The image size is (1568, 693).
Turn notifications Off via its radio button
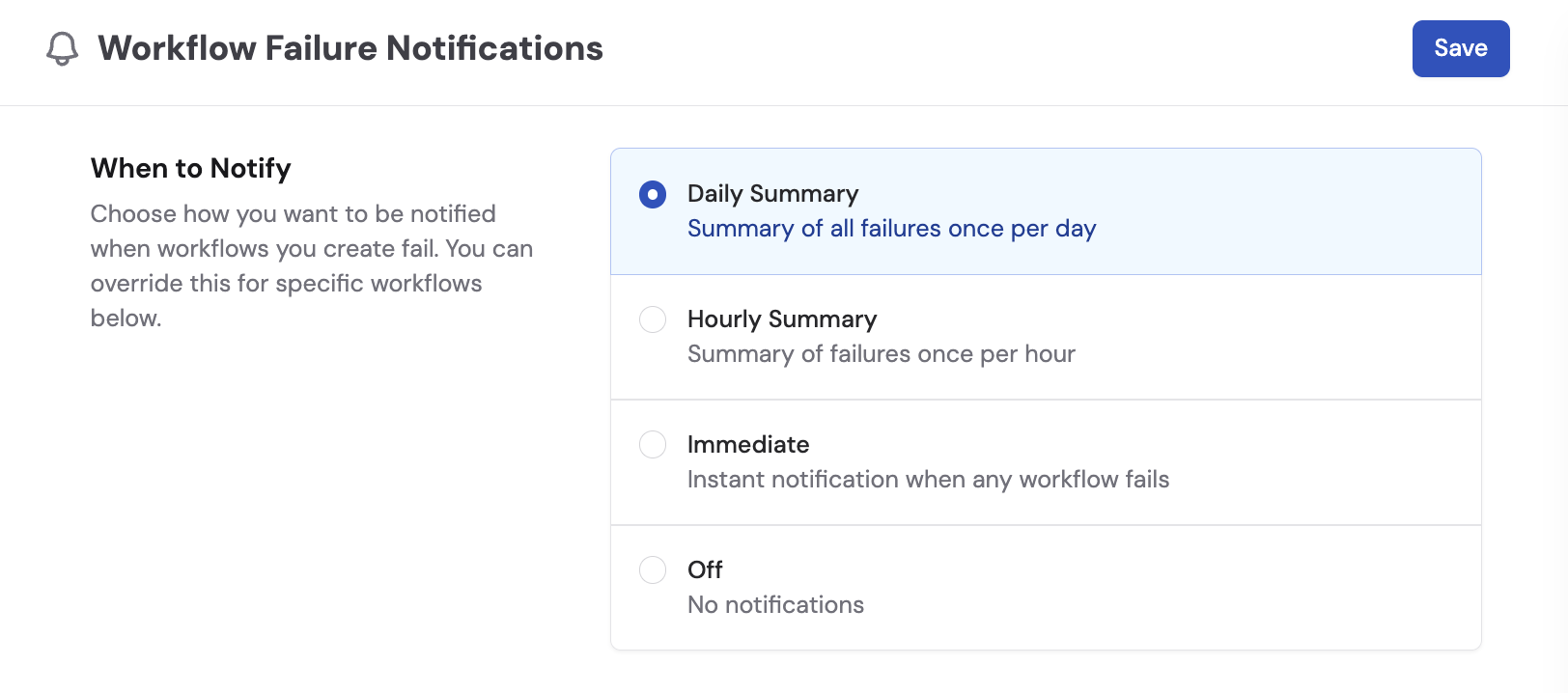click(653, 570)
